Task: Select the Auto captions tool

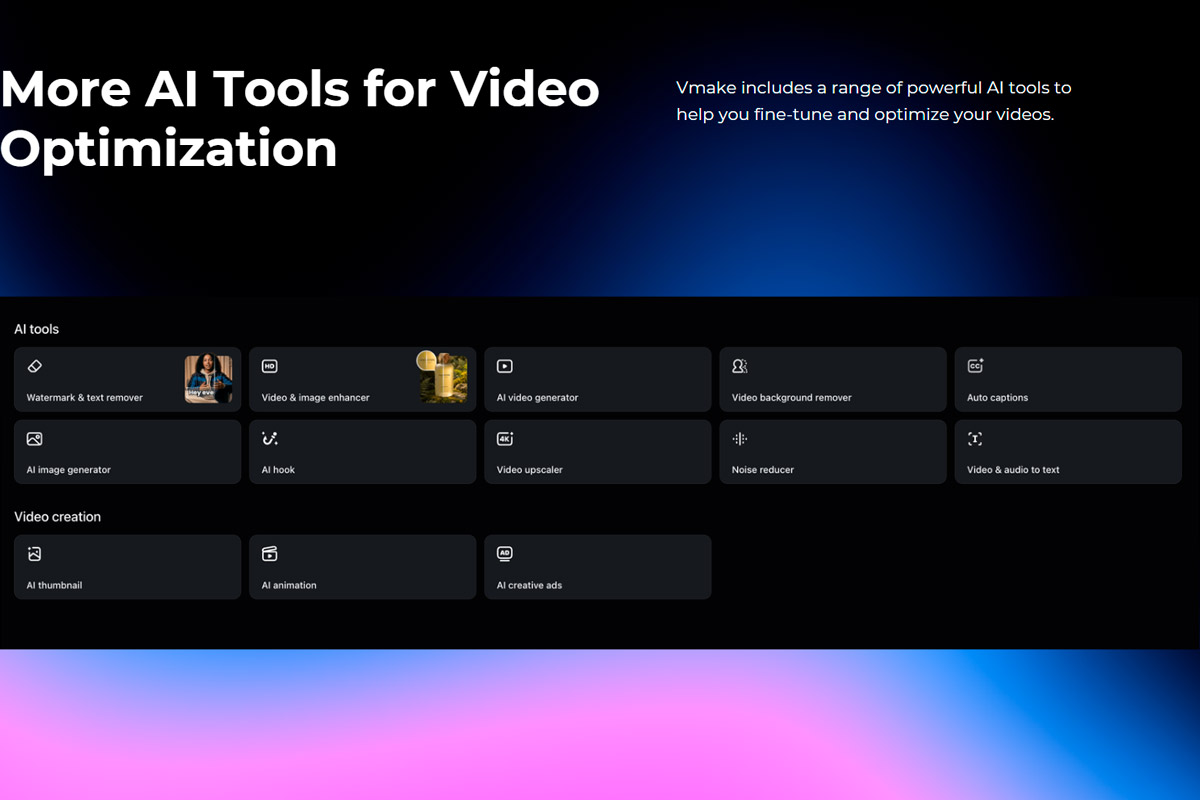Action: pyautogui.click(x=1068, y=379)
